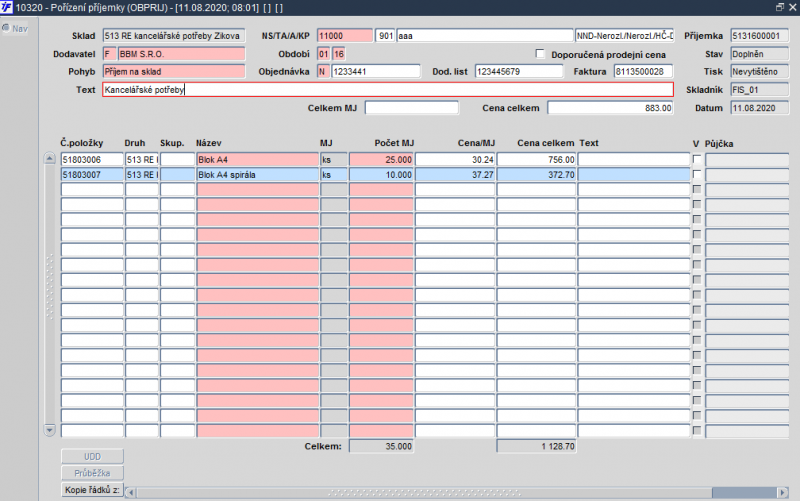This screenshot has width=800, height=501.
Task: Click the right arrow of horizontal scrollbar
Action: pyautogui.click(x=783, y=492)
